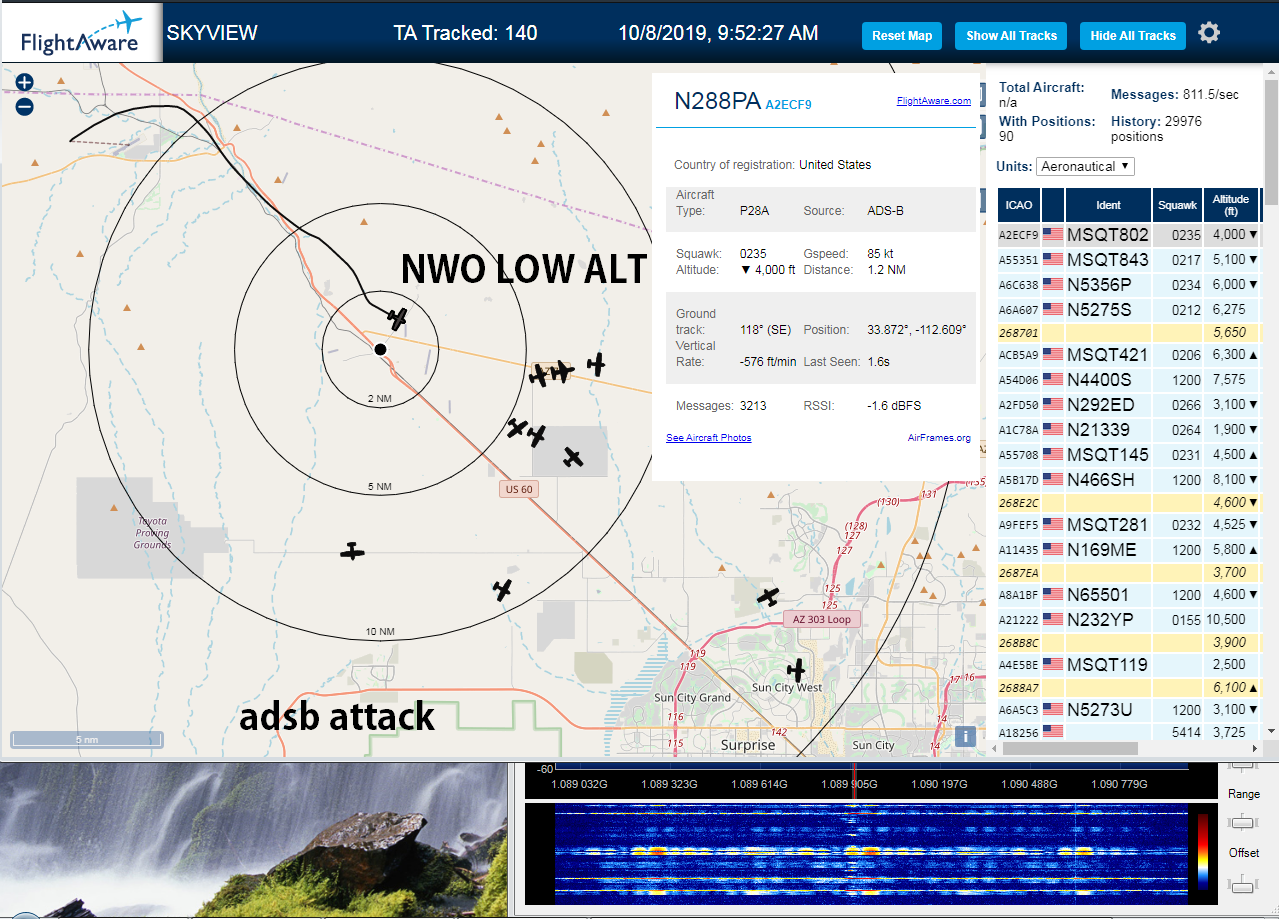Click the US flag in the N292ED row
This screenshot has height=919, width=1279.
point(1053,405)
